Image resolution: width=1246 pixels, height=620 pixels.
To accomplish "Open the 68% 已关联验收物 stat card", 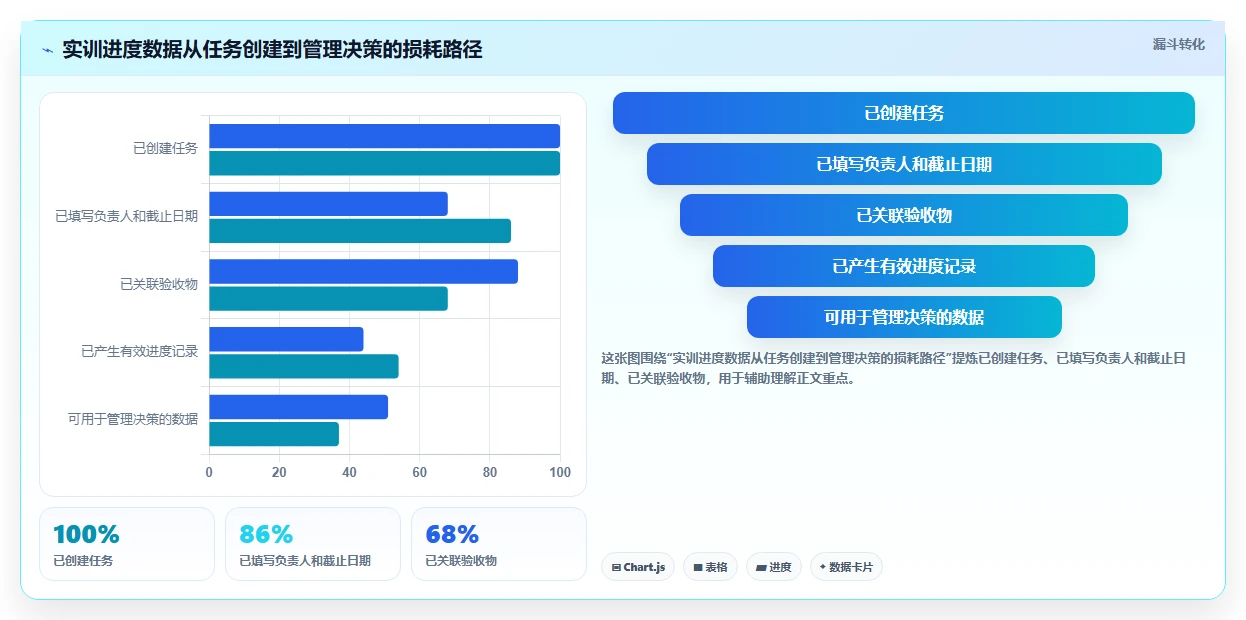I will [x=499, y=544].
